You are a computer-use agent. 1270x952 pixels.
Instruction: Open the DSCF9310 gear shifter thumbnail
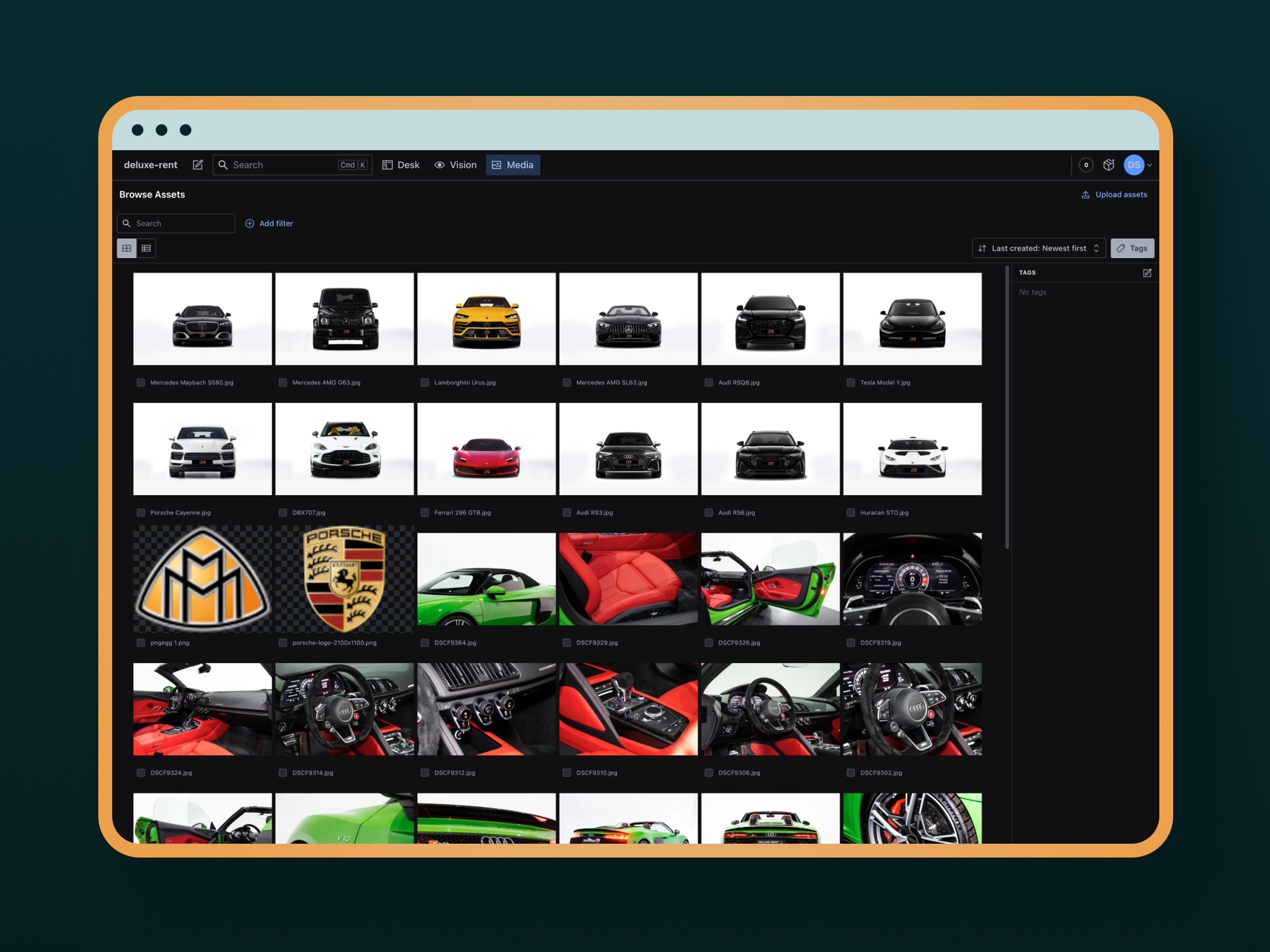(628, 709)
